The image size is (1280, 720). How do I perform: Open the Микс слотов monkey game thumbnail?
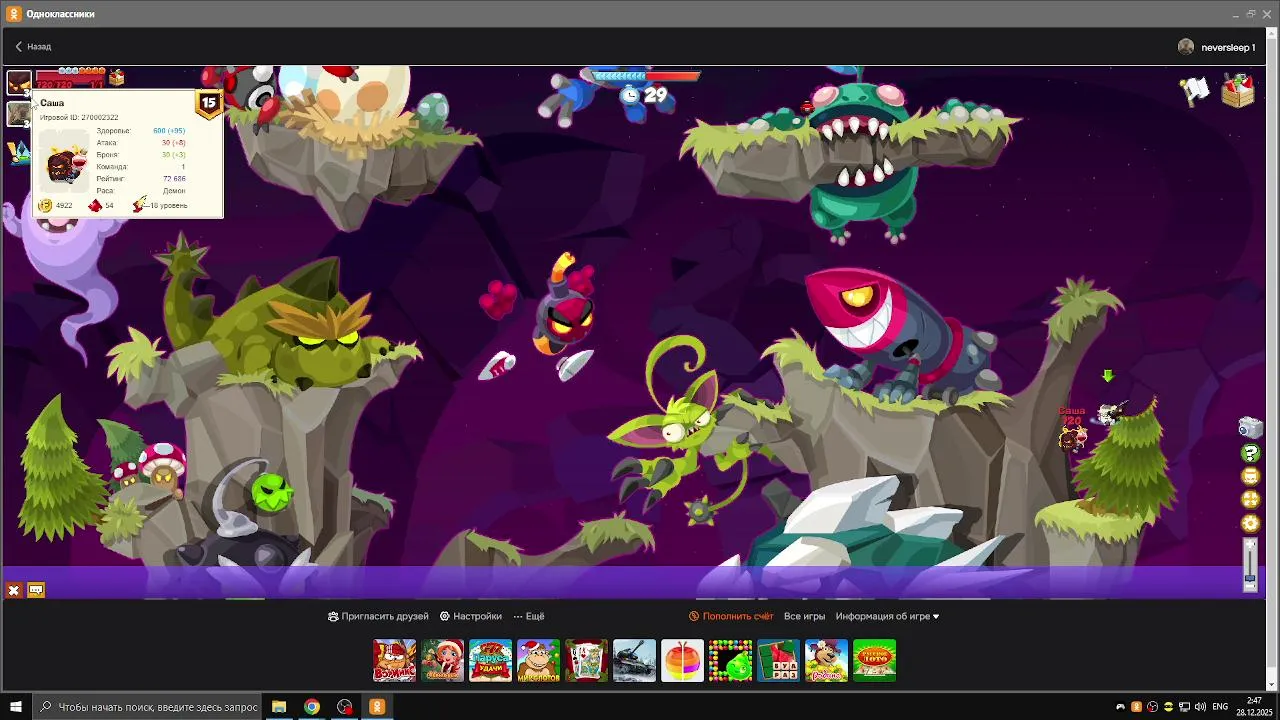pyautogui.click(x=538, y=661)
